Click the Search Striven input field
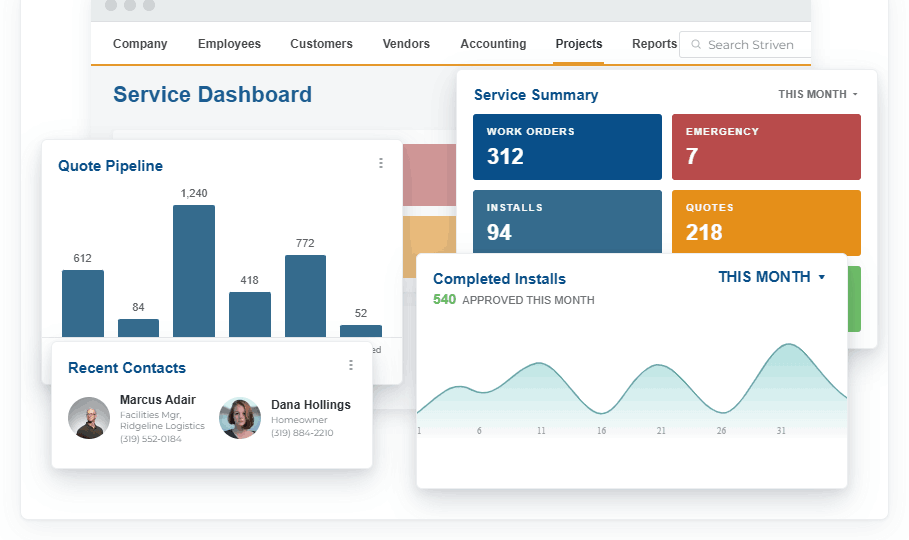The height and width of the screenshot is (540, 909). 745,45
